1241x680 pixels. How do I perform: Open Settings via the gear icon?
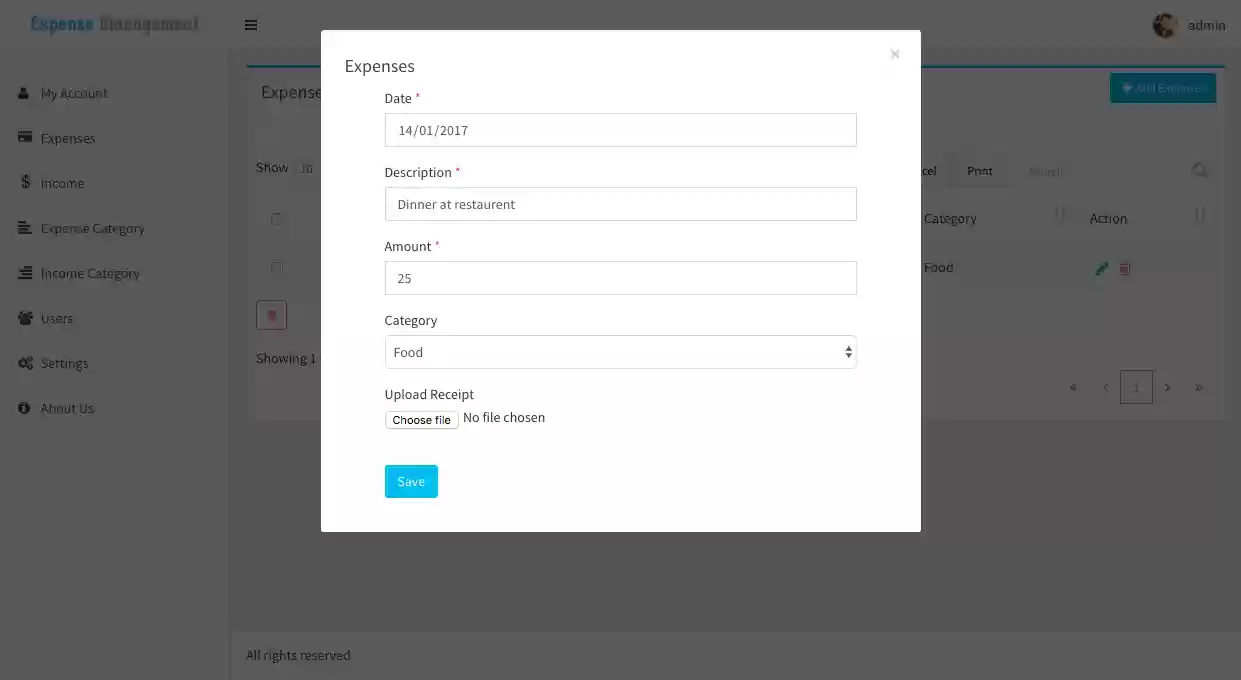[x=25, y=363]
